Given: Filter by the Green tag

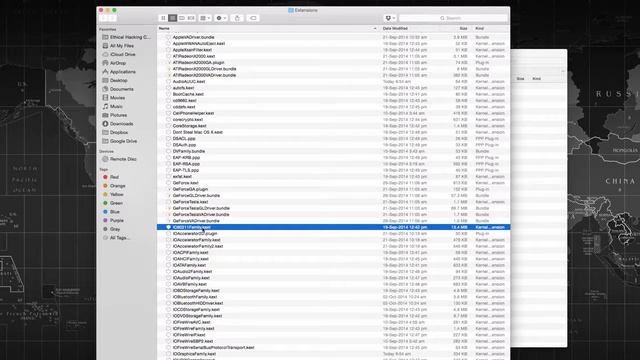Looking at the screenshot, I should coord(113,203).
